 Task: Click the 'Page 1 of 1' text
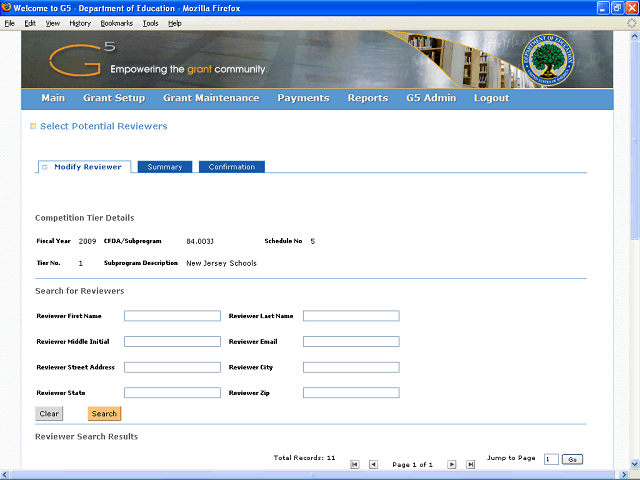point(413,464)
